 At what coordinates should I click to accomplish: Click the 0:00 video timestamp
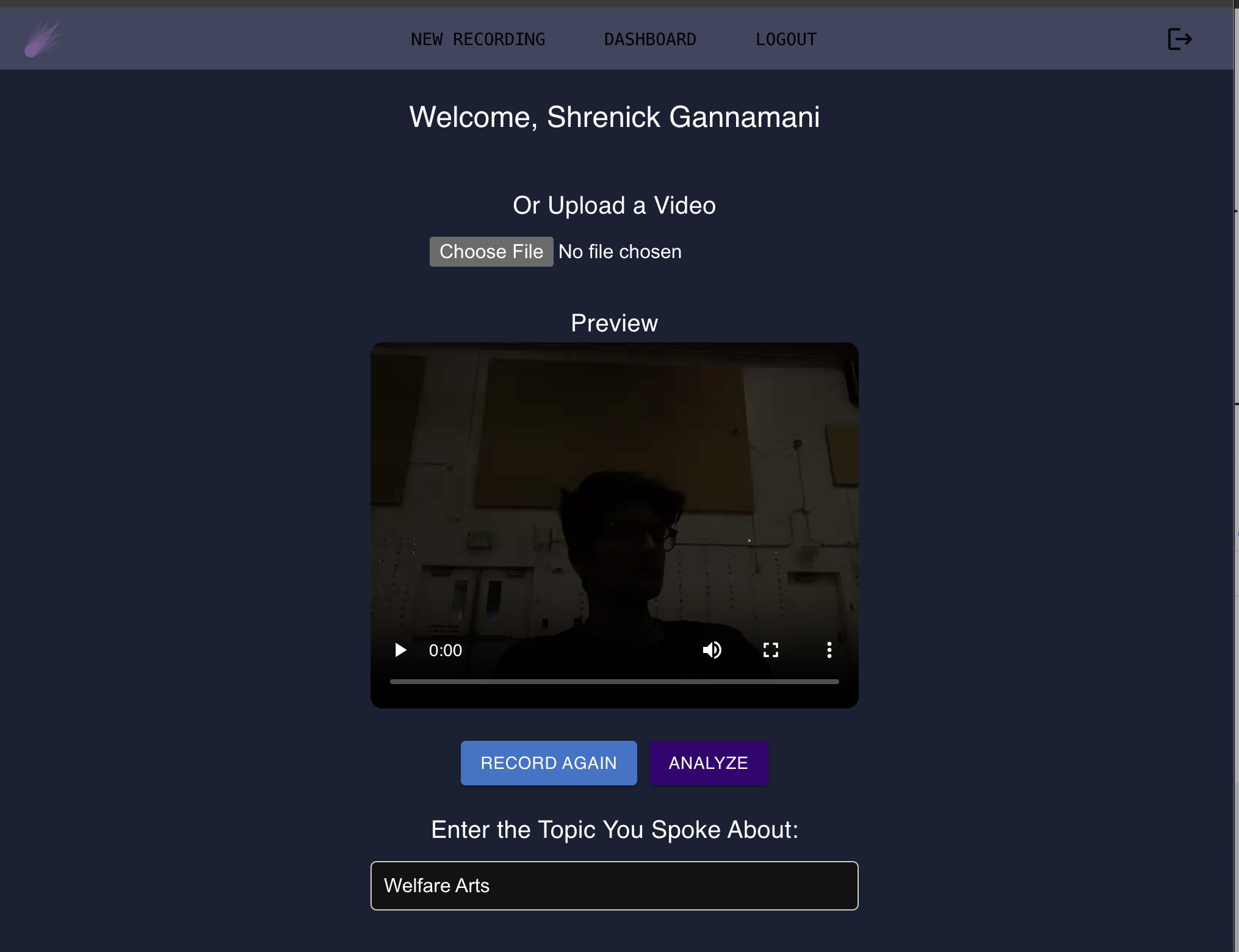445,650
